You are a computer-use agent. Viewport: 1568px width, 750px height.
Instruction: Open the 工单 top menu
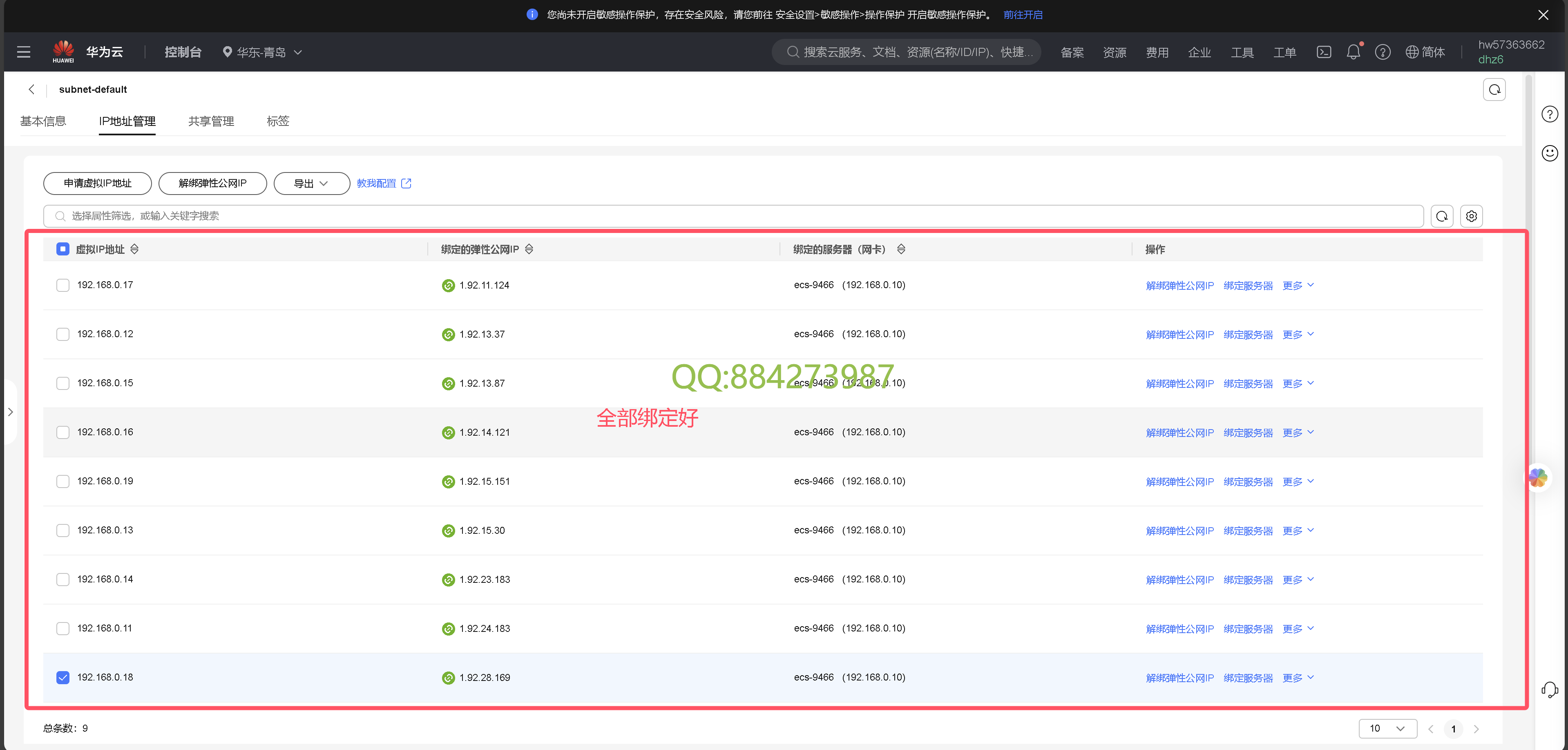1285,52
